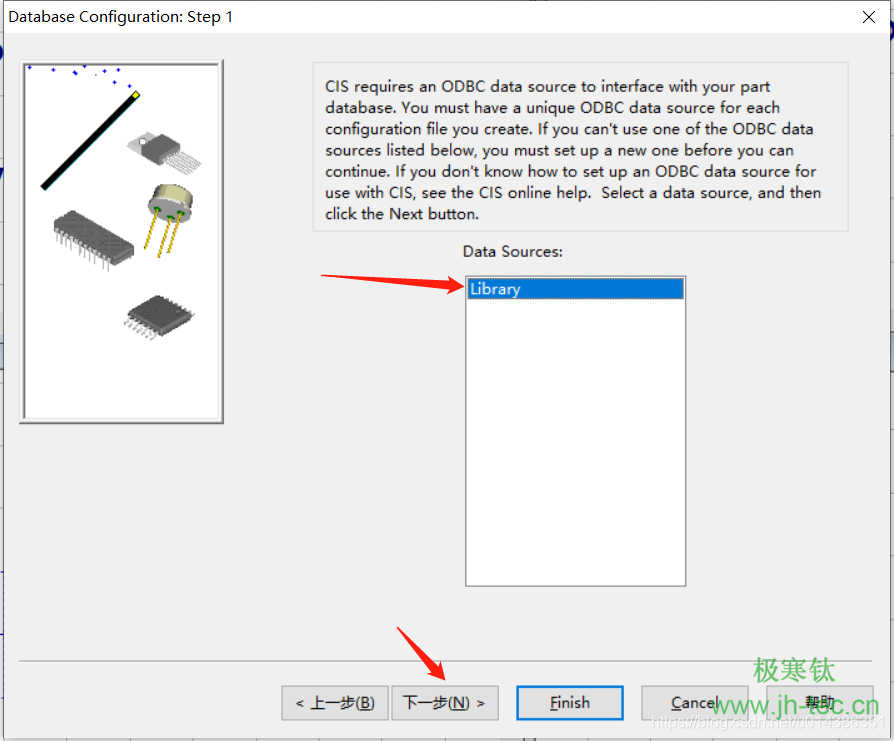Click the CIS ODBC instruction text box
This screenshot has height=741, width=894.
[580, 150]
